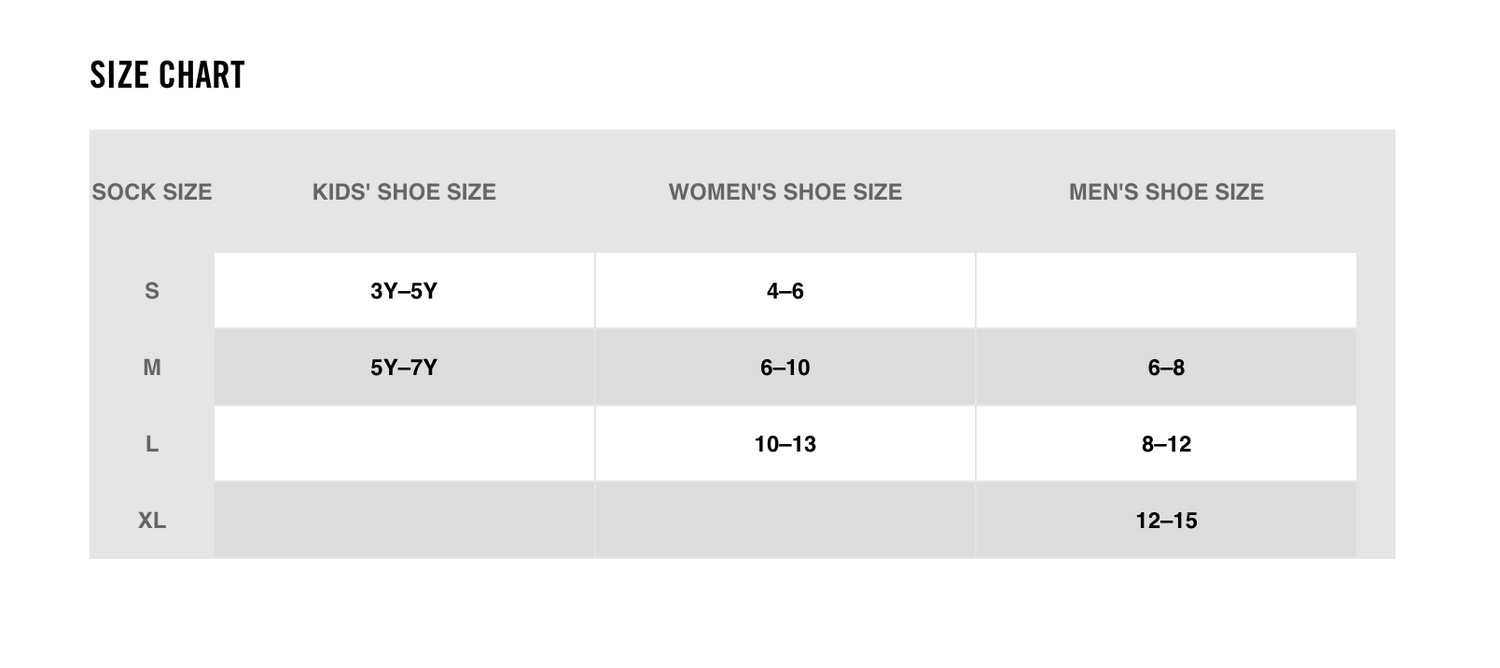Image resolution: width=1500 pixels, height=668 pixels.
Task: Click the empty women's cell in XL row
Action: click(x=785, y=520)
